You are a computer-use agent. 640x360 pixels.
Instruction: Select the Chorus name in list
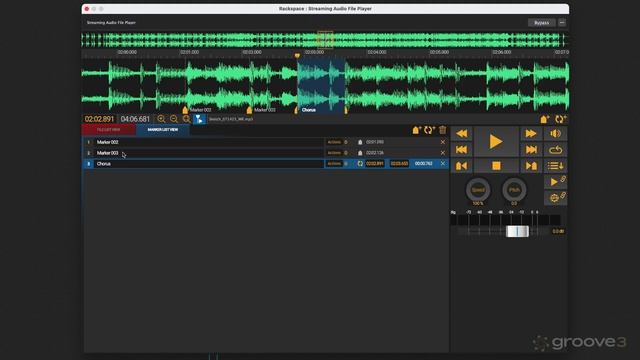(104, 164)
